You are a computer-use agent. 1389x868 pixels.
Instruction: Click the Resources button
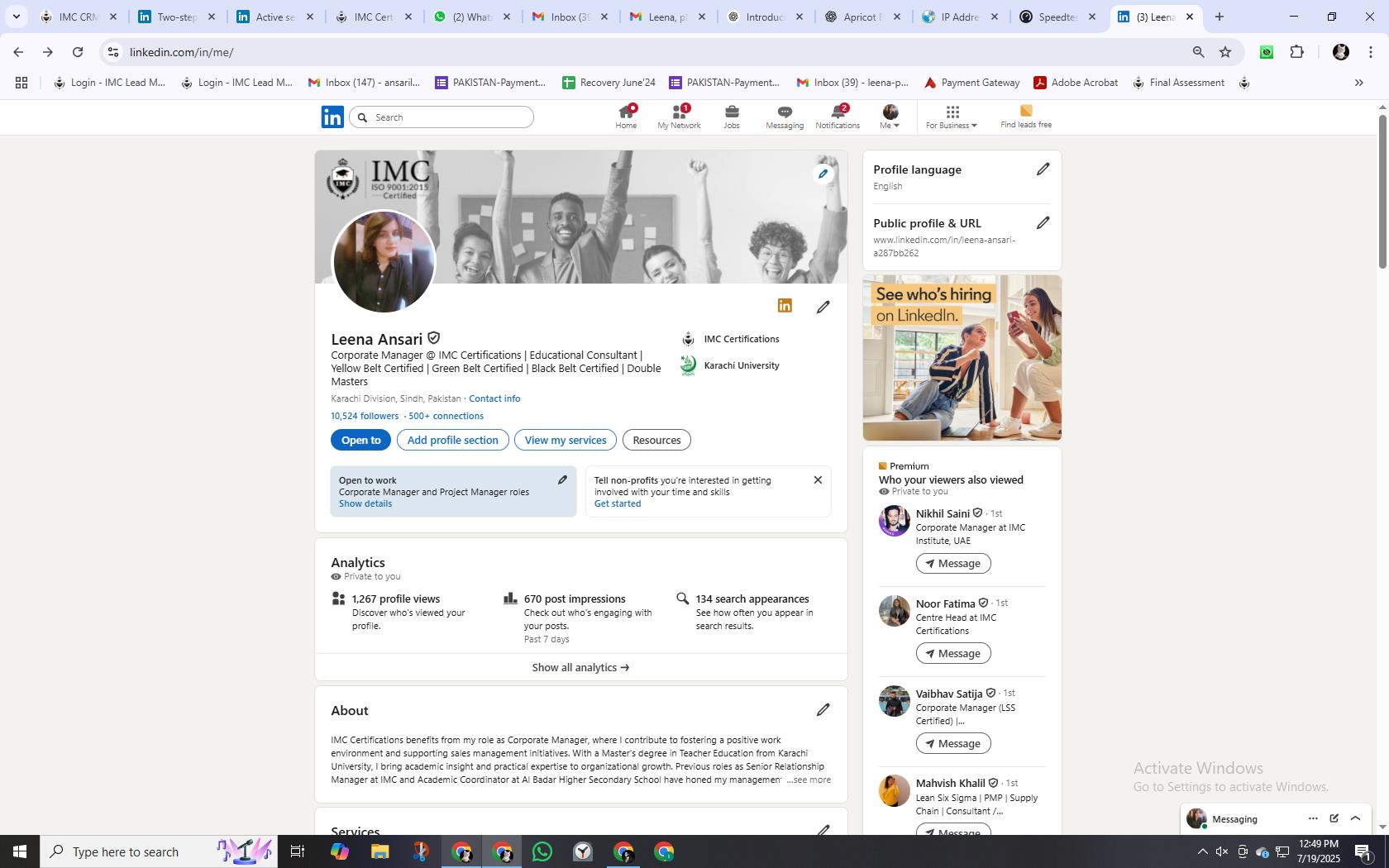click(x=656, y=440)
